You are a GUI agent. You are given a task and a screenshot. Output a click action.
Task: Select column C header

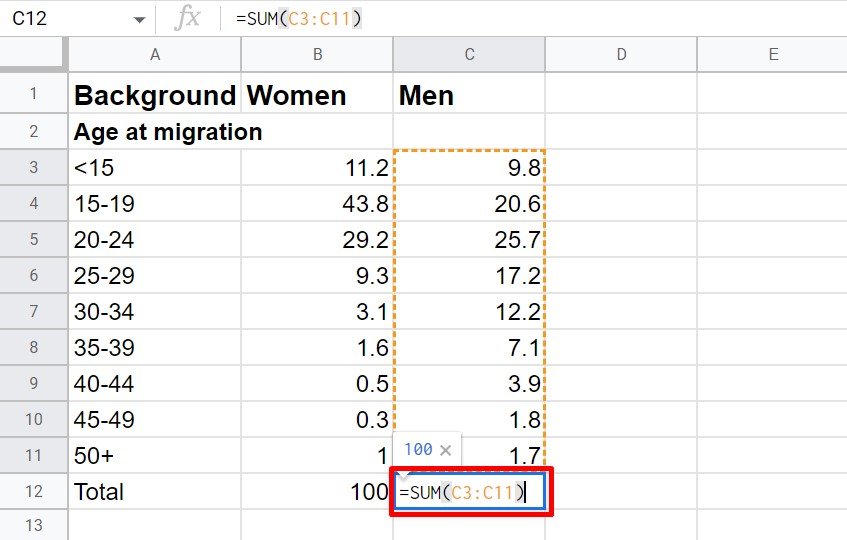click(469, 55)
